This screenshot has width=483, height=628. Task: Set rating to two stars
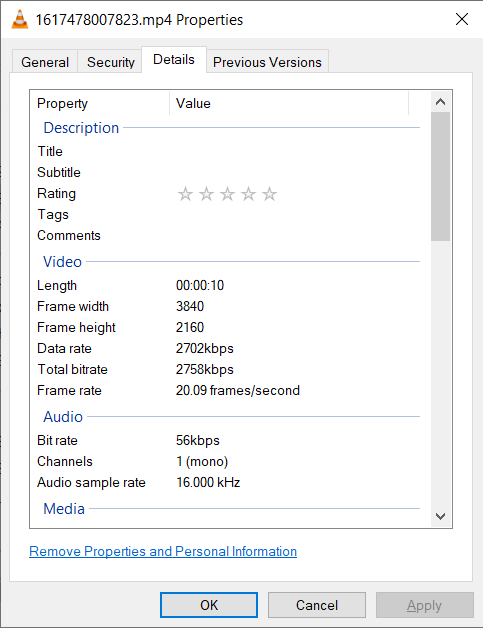[206, 194]
